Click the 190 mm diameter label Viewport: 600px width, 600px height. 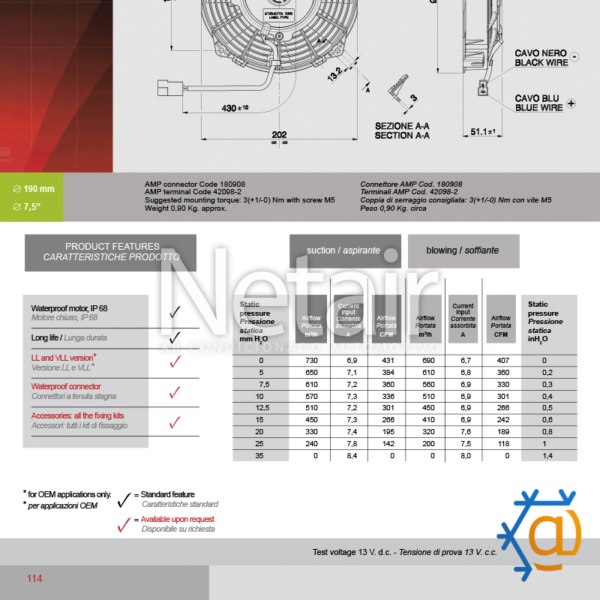tap(40, 188)
